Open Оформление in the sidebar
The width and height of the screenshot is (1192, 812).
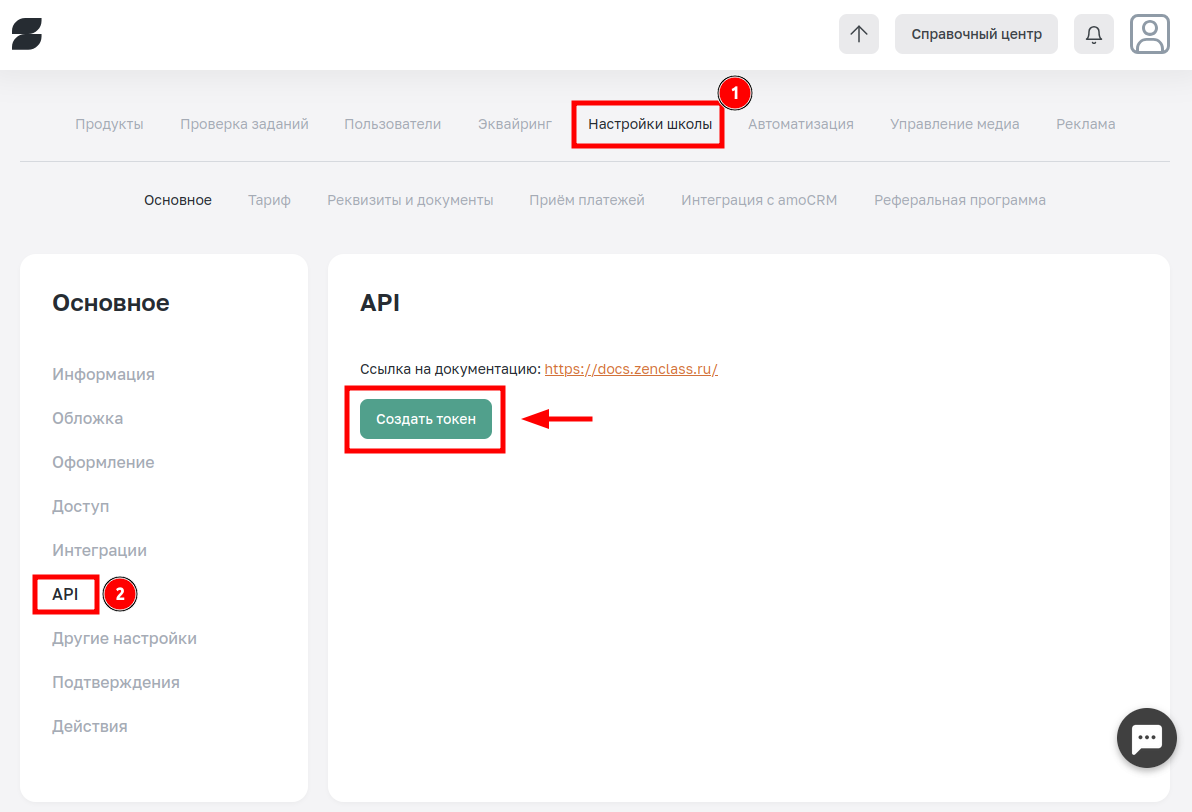click(x=103, y=462)
